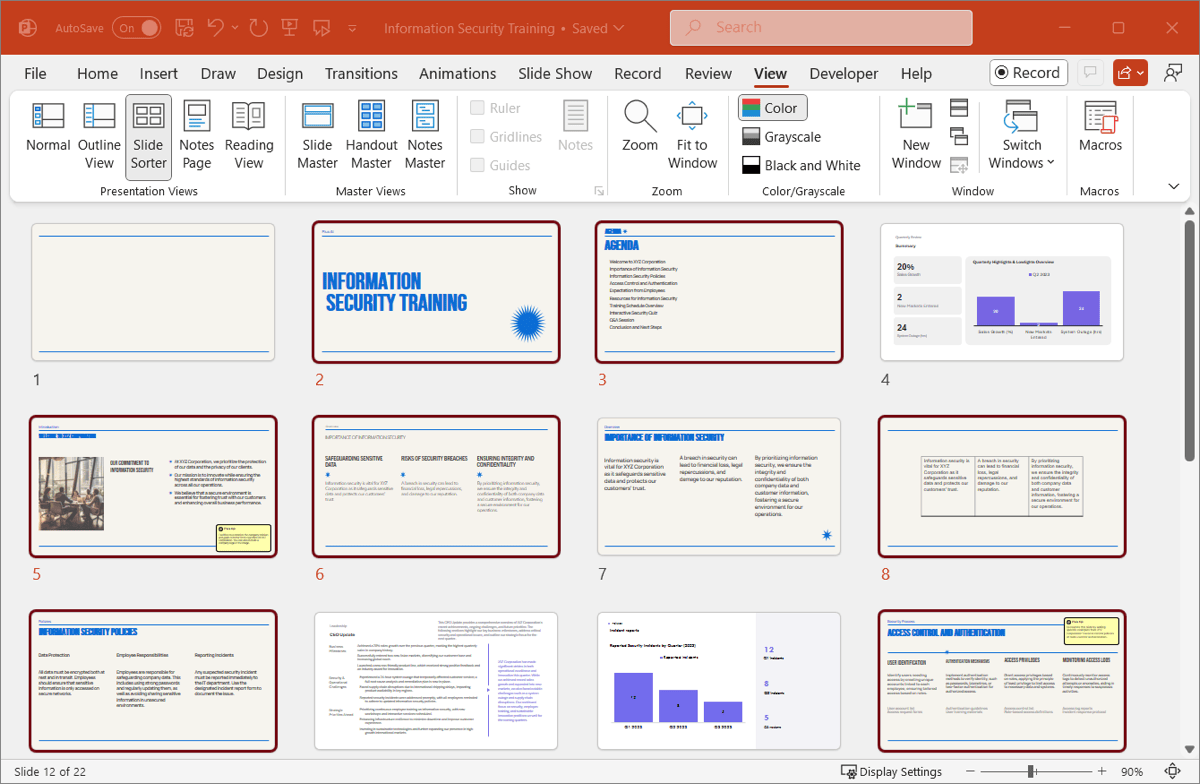Switch to Normal view
1200x784 pixels.
pyautogui.click(x=48, y=128)
